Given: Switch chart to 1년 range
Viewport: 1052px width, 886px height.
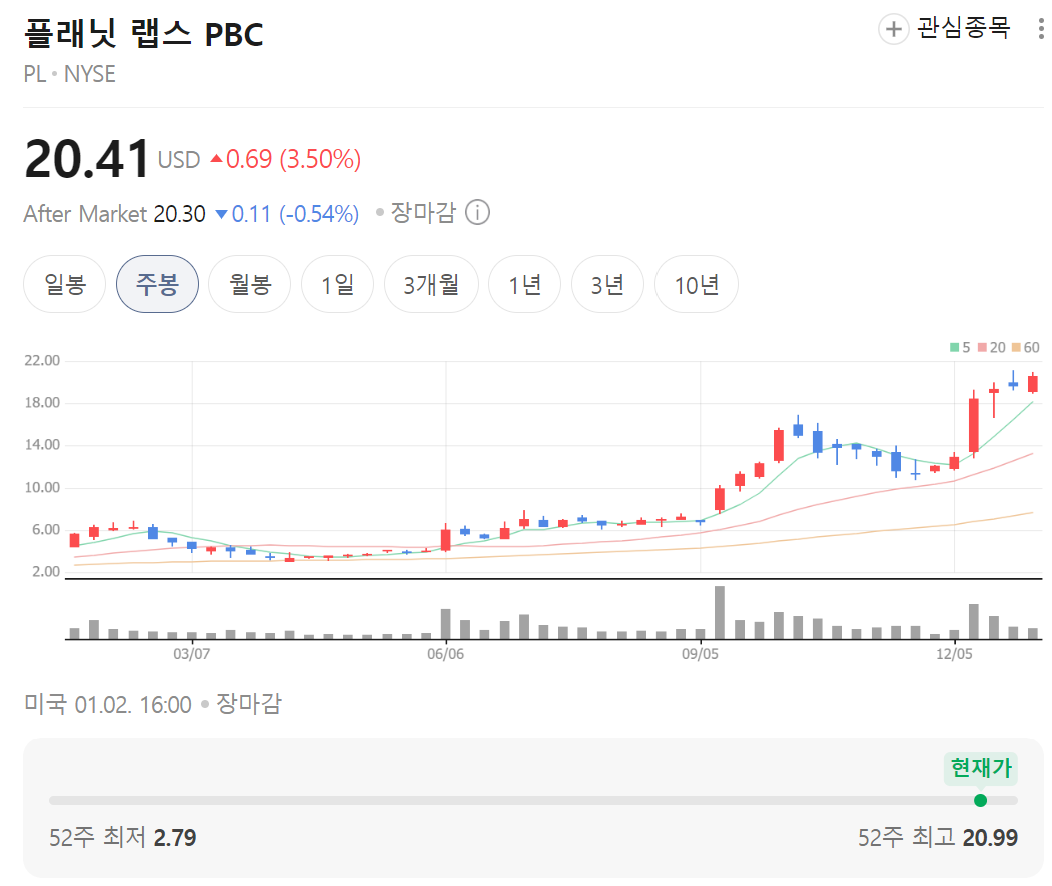Looking at the screenshot, I should [525, 284].
